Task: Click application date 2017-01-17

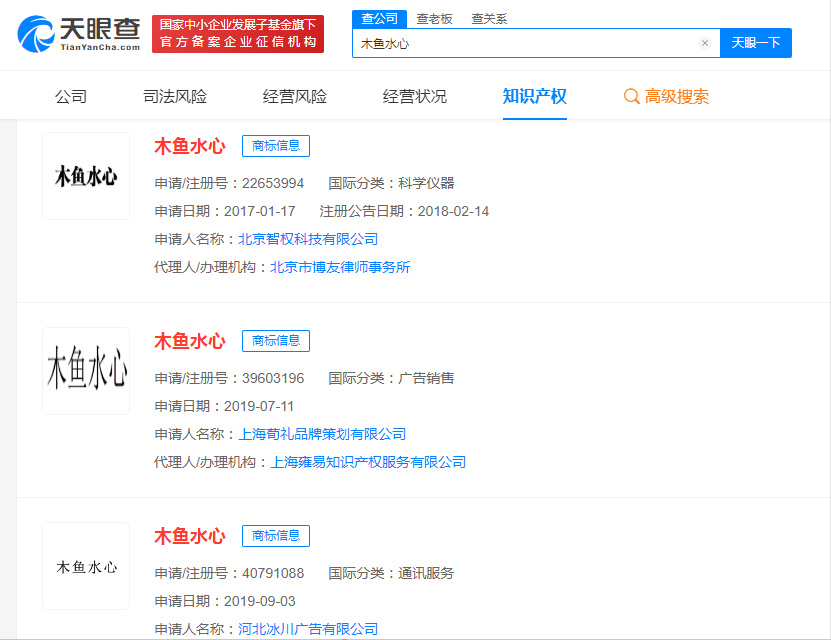Action: 260,211
